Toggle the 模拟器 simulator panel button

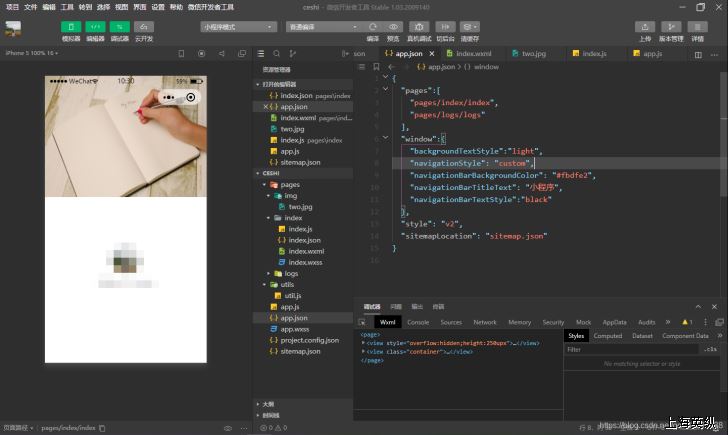[71, 27]
